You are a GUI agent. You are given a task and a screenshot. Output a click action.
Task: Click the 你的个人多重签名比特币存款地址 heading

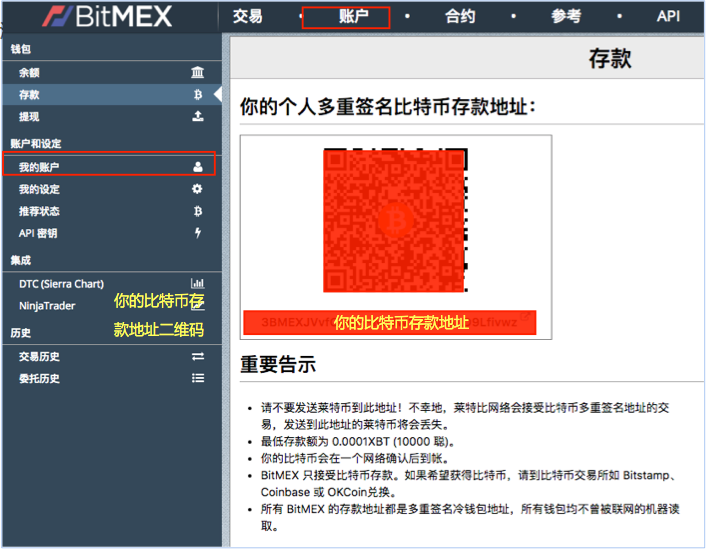click(388, 107)
